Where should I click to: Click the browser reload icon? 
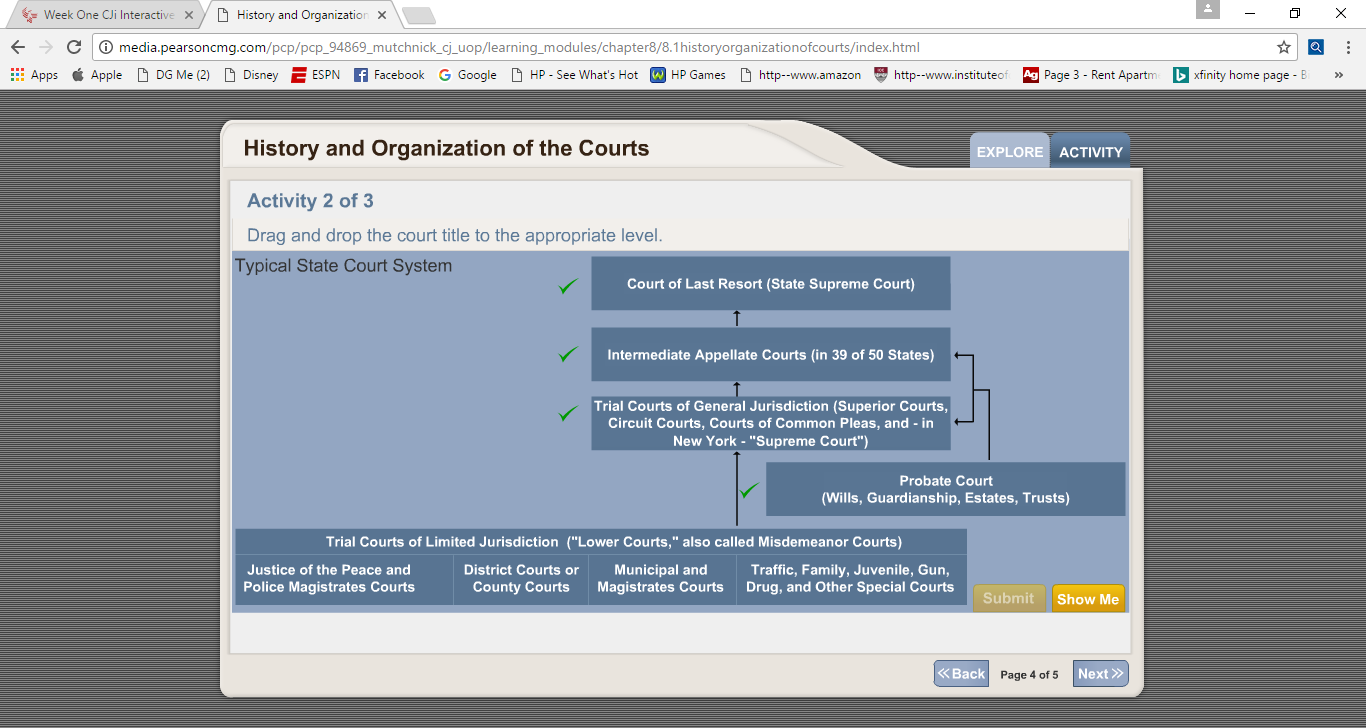73,47
